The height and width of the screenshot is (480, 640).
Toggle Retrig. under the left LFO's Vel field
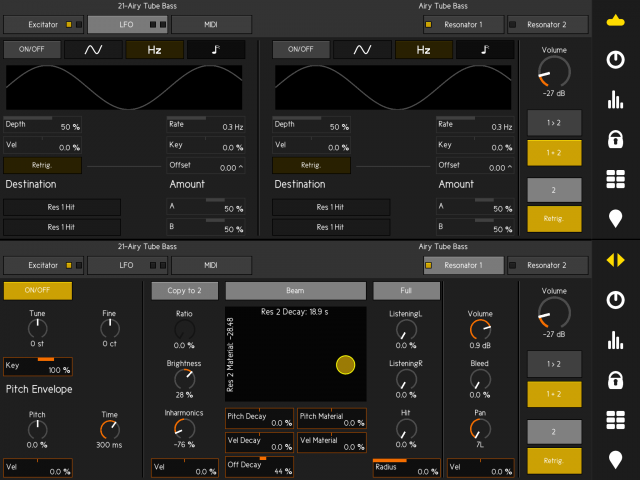(x=42, y=165)
